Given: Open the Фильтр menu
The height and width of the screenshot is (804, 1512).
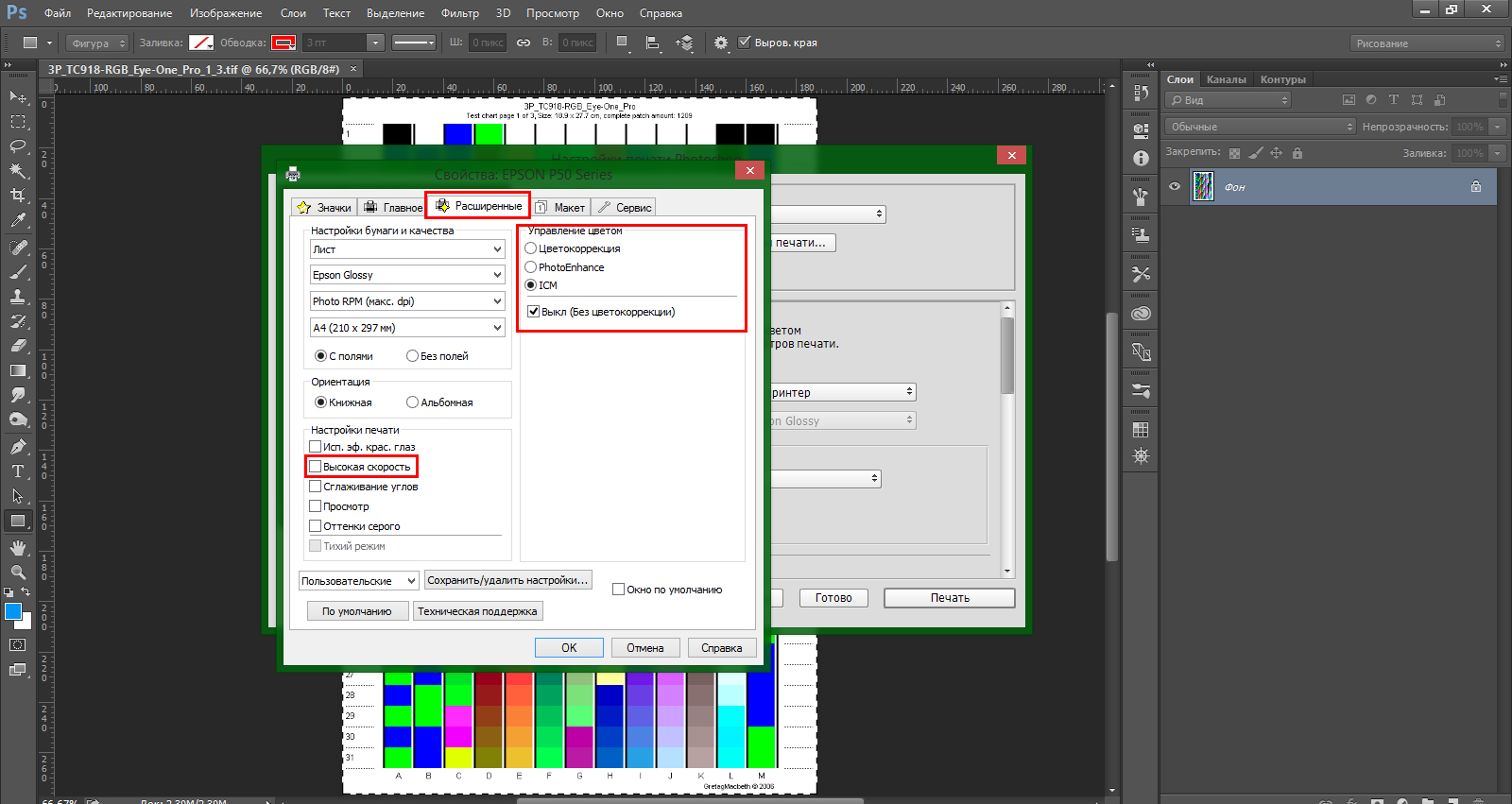Looking at the screenshot, I should click(460, 13).
